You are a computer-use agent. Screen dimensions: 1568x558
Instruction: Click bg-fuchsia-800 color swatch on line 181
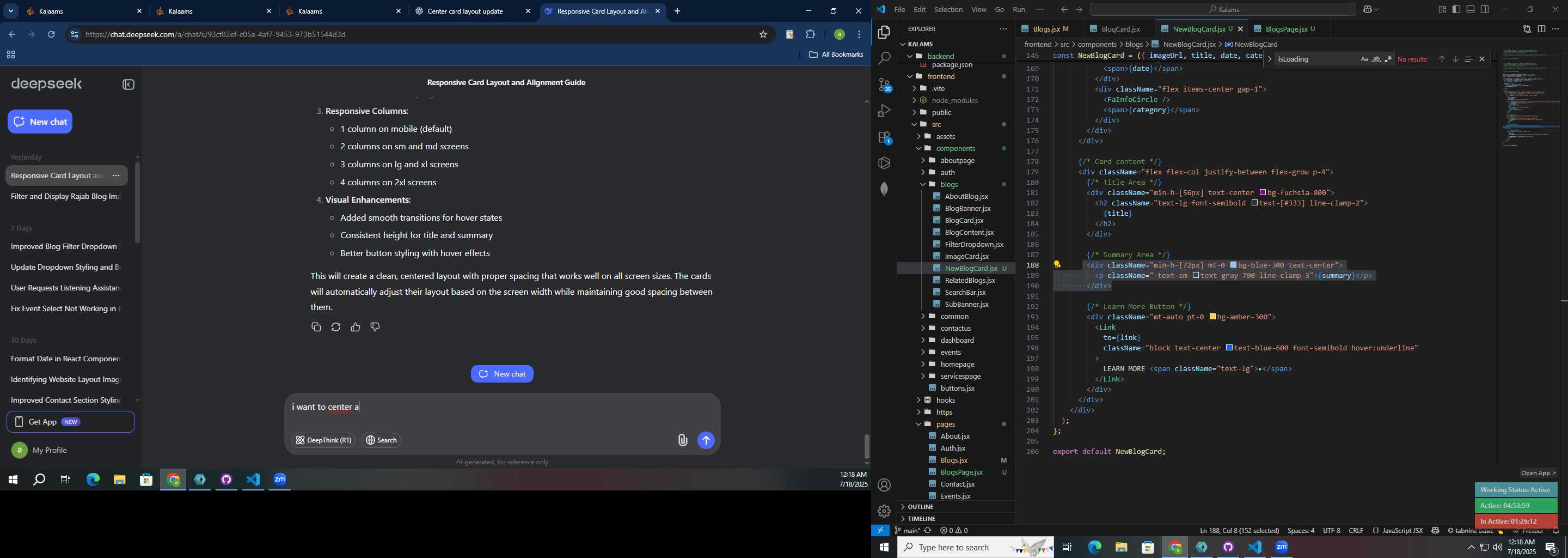pos(1263,193)
